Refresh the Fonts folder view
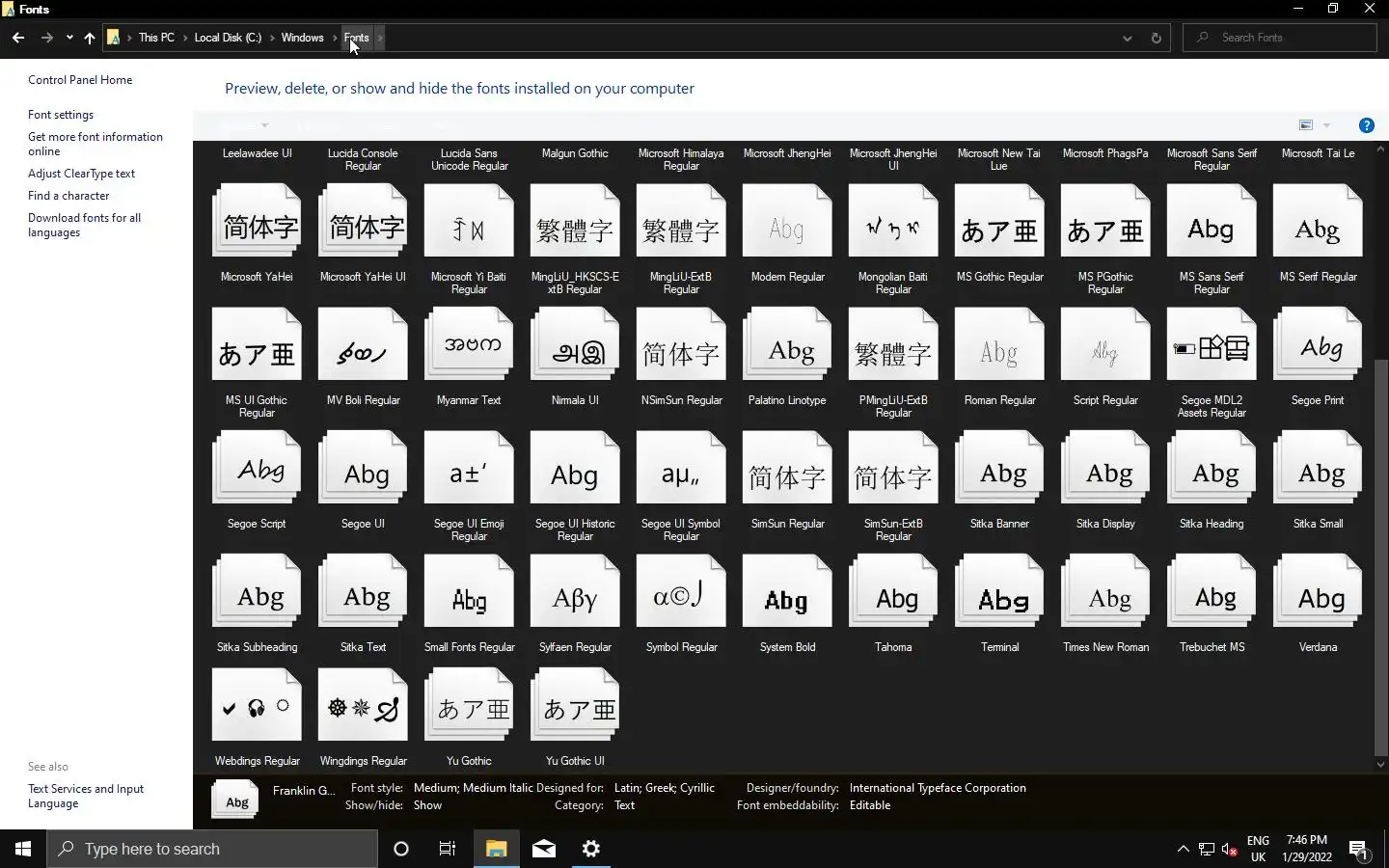Viewport: 1389px width, 868px height. tap(1156, 38)
